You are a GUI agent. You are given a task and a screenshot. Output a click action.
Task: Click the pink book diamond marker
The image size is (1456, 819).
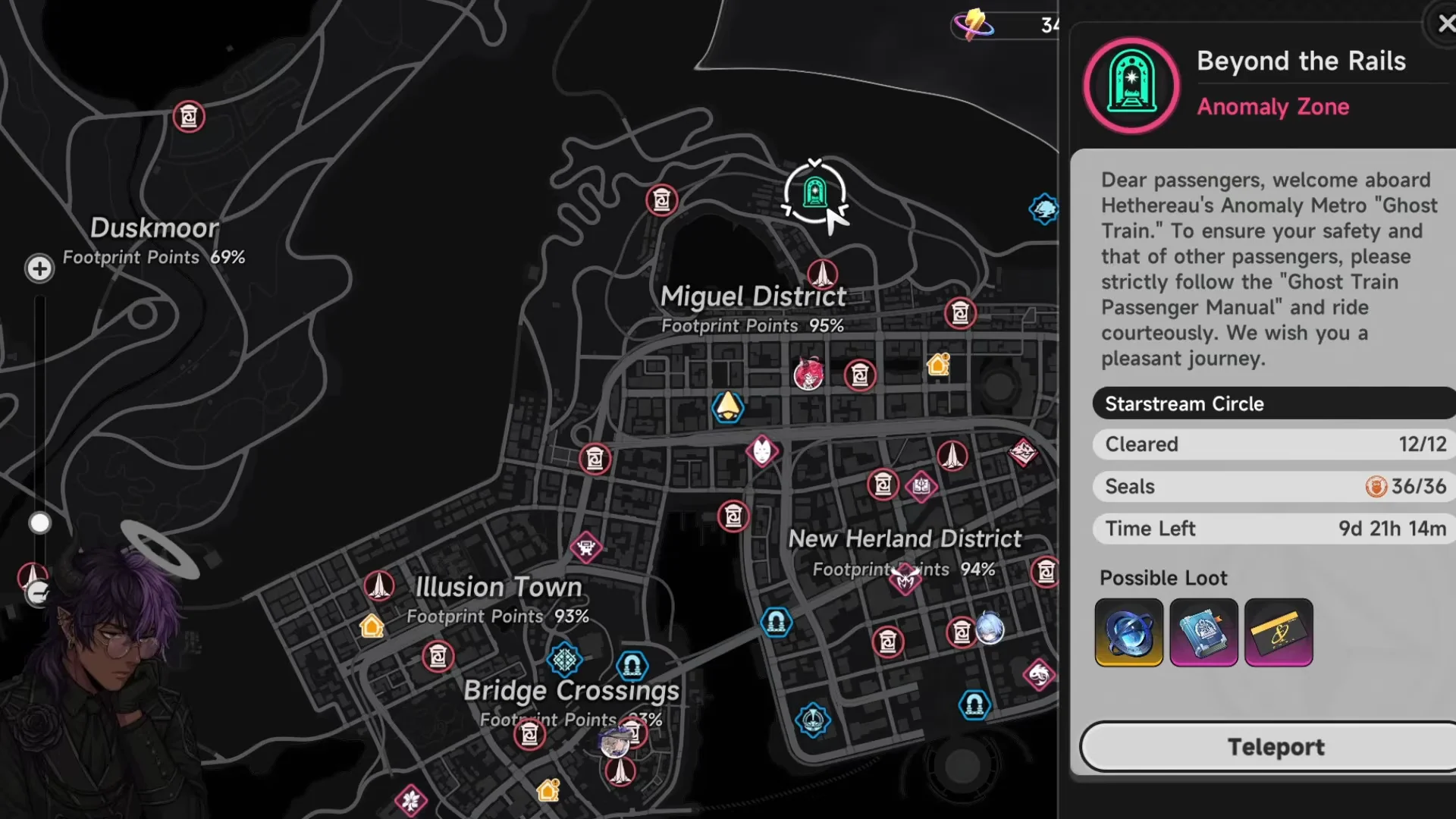[921, 486]
